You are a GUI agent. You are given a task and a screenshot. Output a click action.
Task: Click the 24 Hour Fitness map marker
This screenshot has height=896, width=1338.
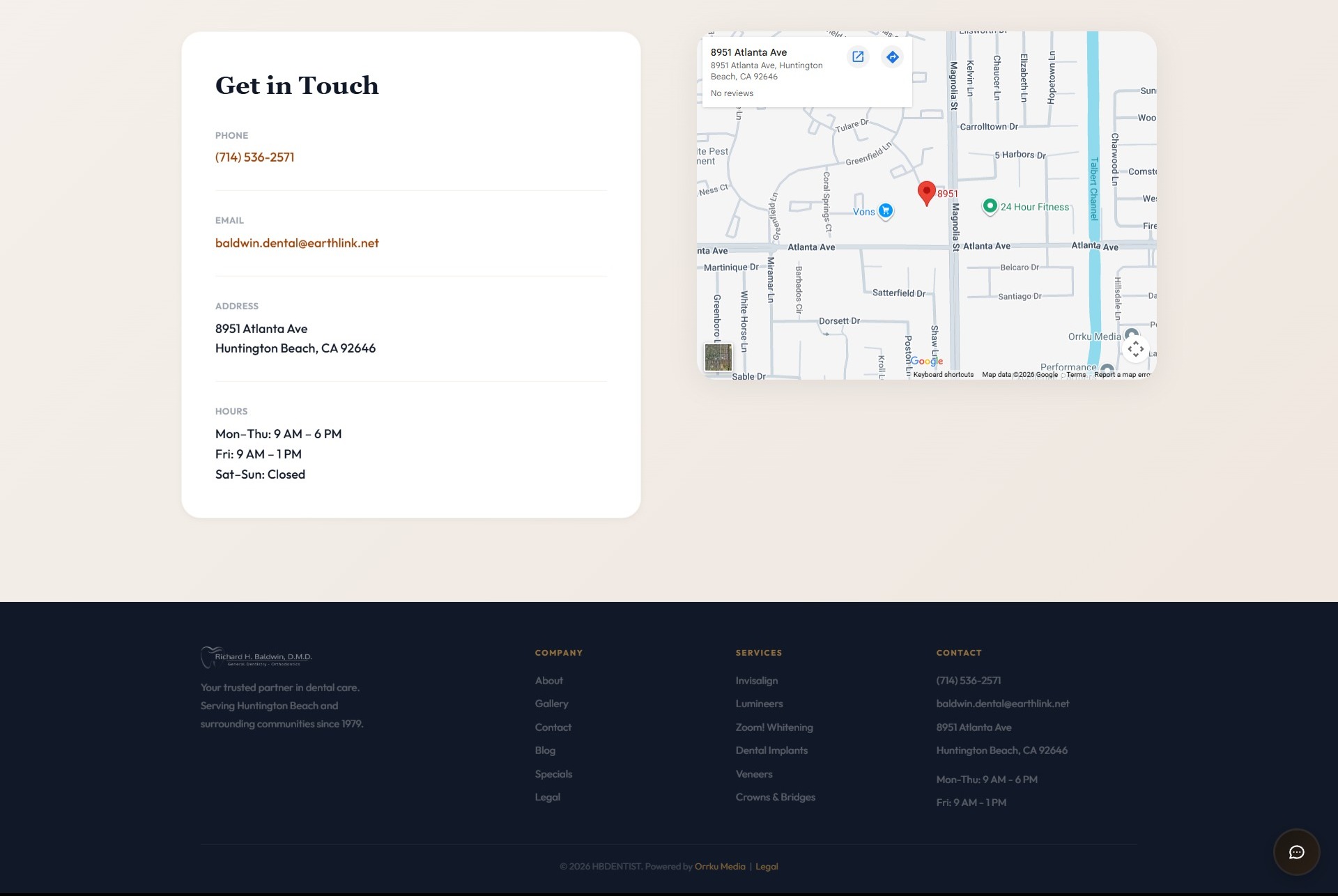coord(990,206)
